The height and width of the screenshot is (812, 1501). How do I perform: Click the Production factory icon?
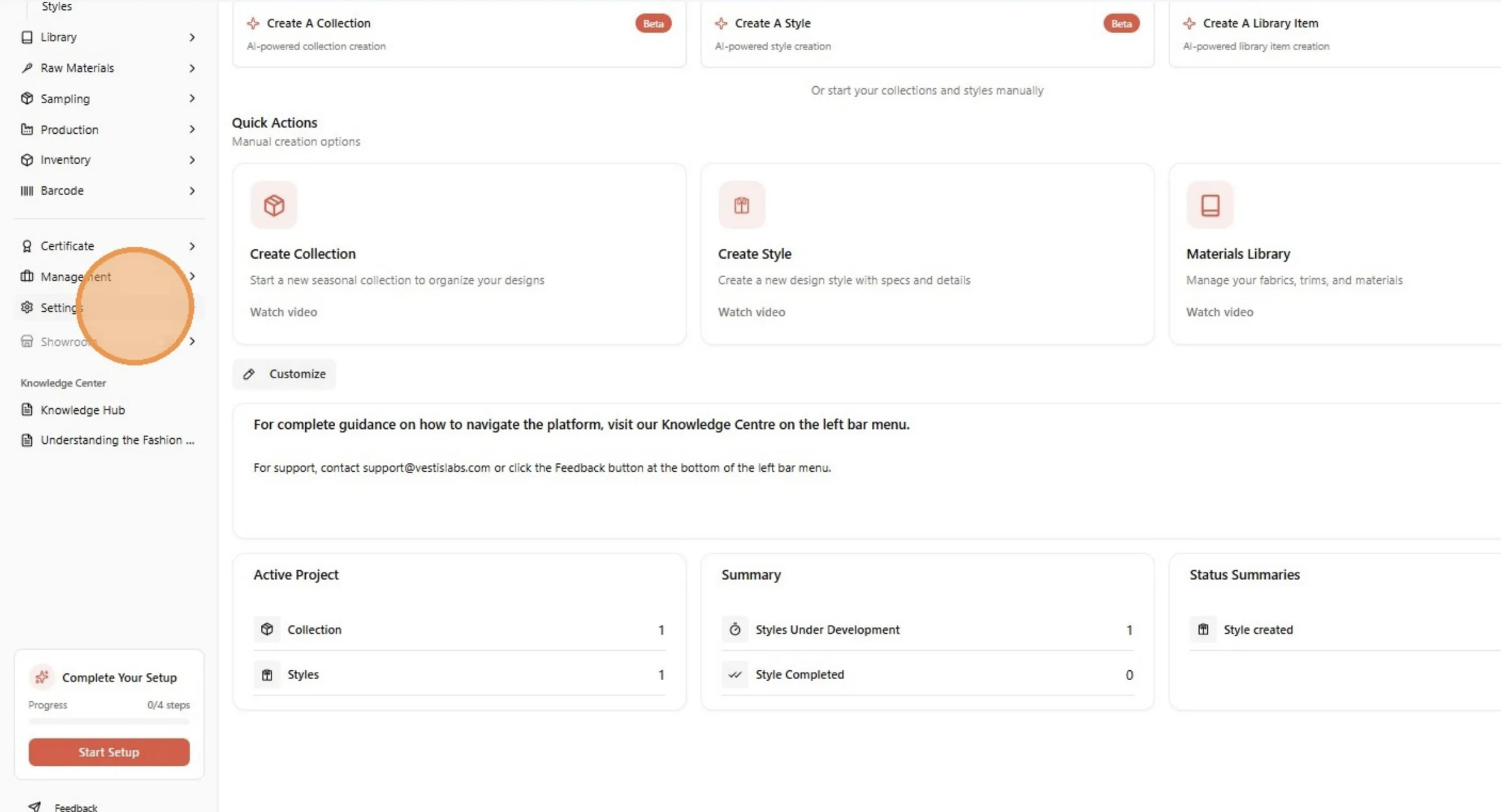(x=27, y=129)
